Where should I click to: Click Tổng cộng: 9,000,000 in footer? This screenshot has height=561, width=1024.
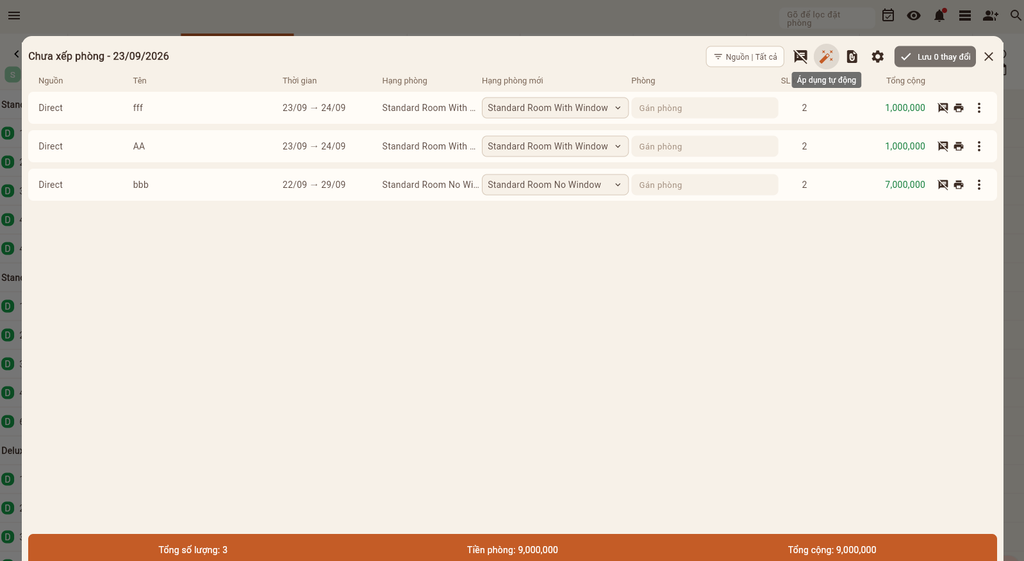[832, 550]
